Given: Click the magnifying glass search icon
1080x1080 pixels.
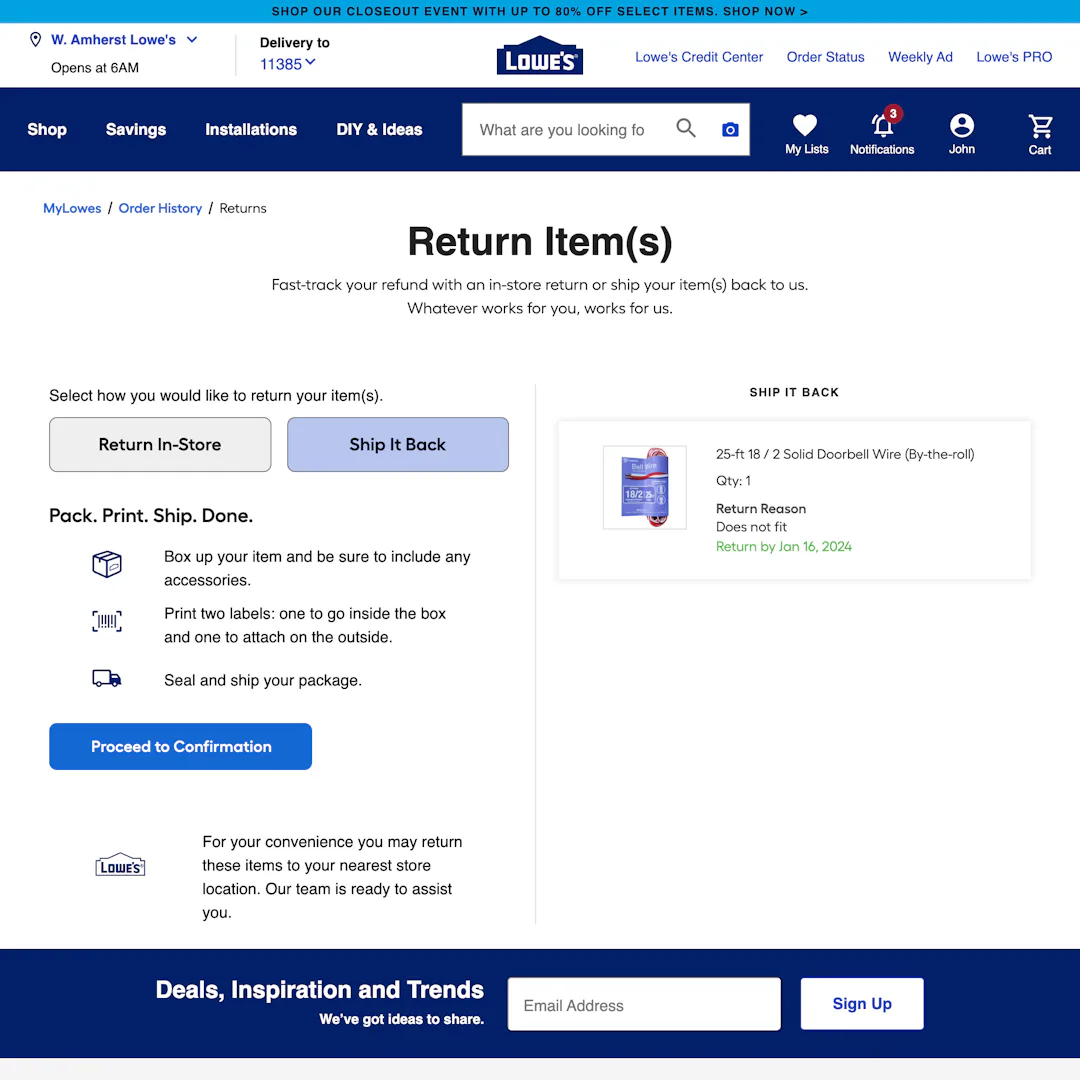Looking at the screenshot, I should tap(686, 129).
